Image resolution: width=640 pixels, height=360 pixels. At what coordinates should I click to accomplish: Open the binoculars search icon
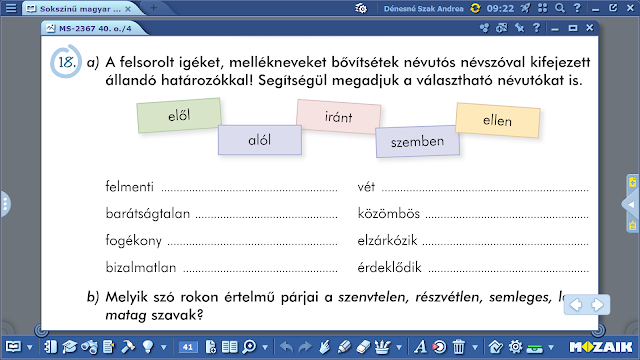[x=89, y=347]
